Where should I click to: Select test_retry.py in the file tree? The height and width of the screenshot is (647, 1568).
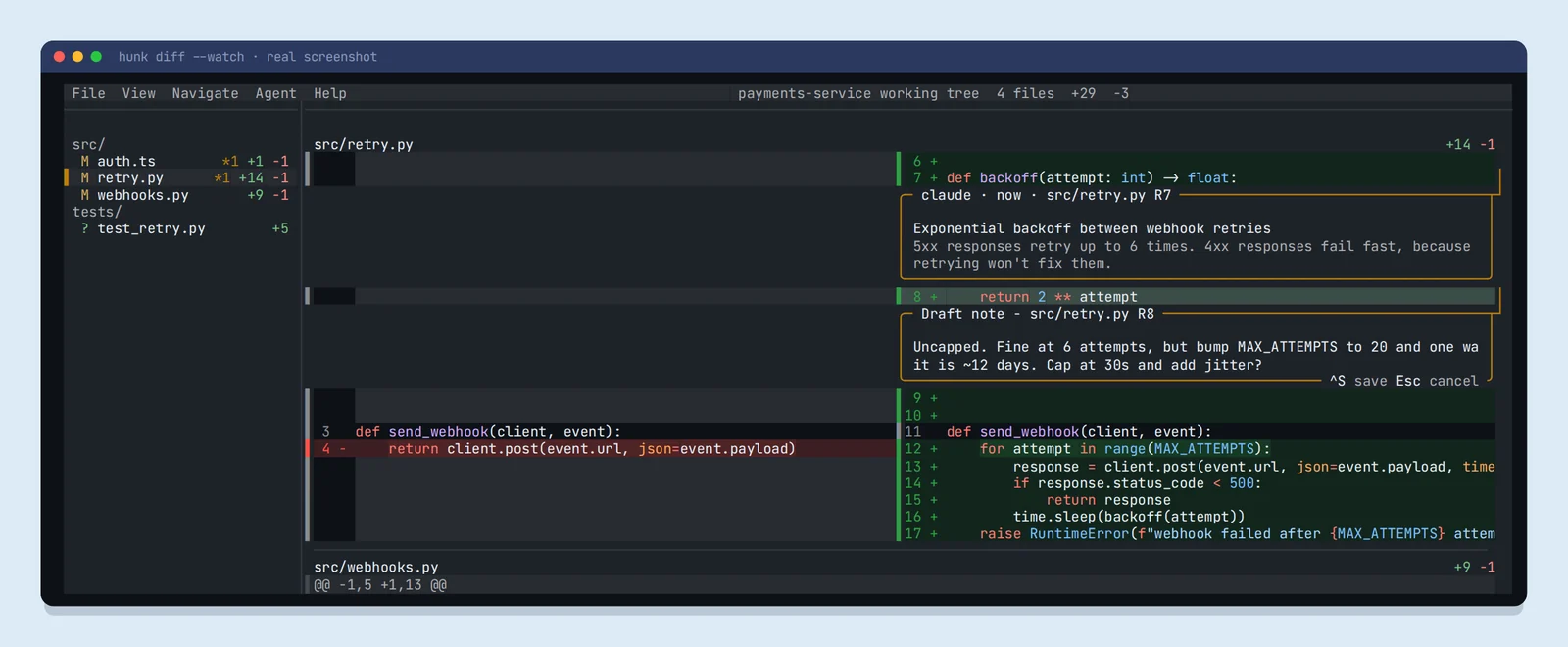(151, 228)
